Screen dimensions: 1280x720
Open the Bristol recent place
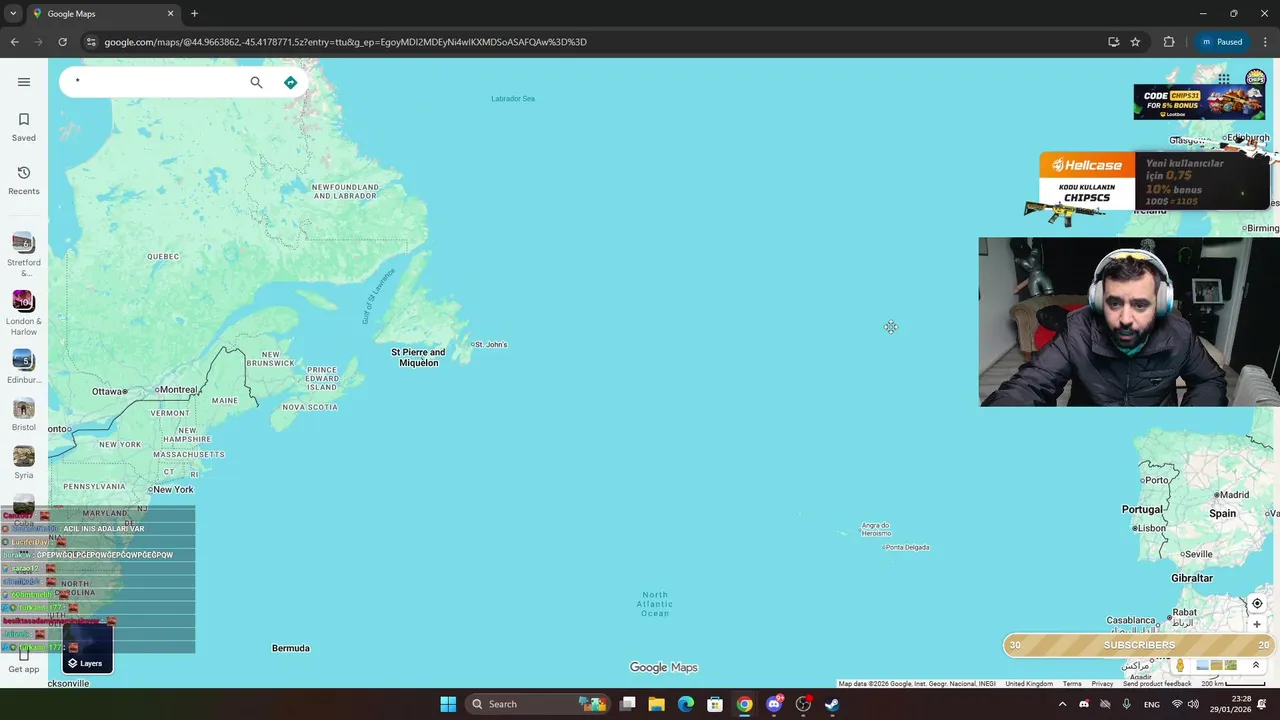point(24,414)
